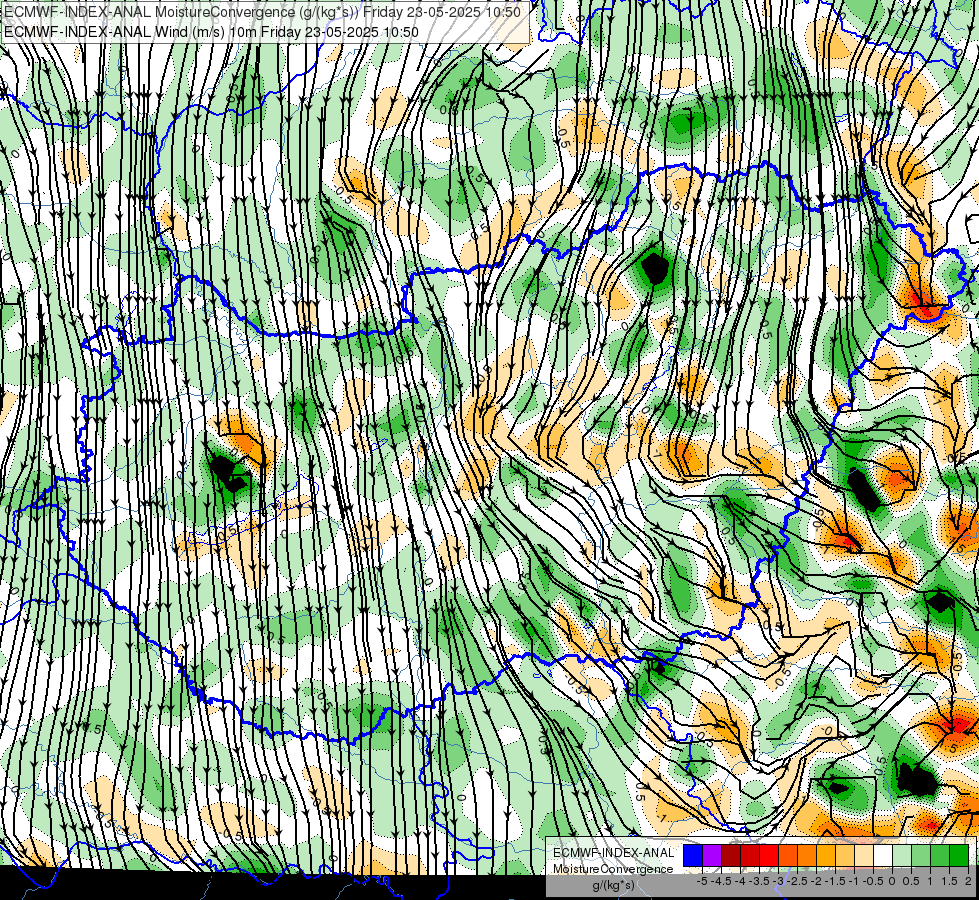The height and width of the screenshot is (900, 979).
Task: Click the purple legend swatch between -5 and -4.5
Action: (712, 855)
